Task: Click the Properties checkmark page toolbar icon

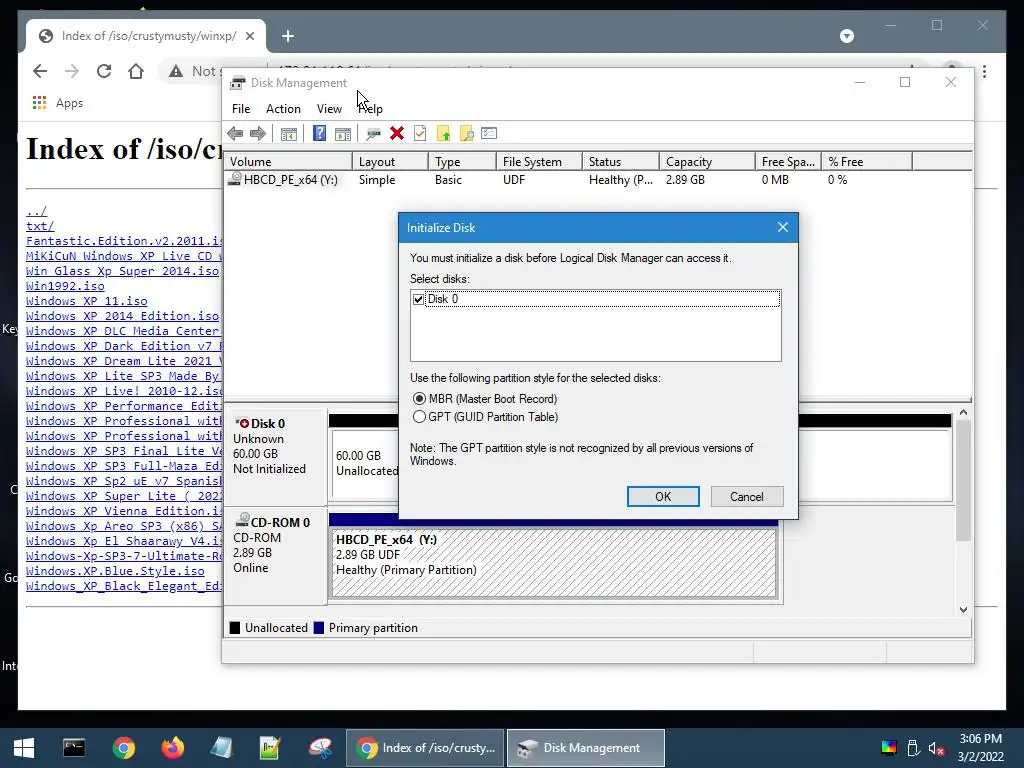Action: (420, 133)
